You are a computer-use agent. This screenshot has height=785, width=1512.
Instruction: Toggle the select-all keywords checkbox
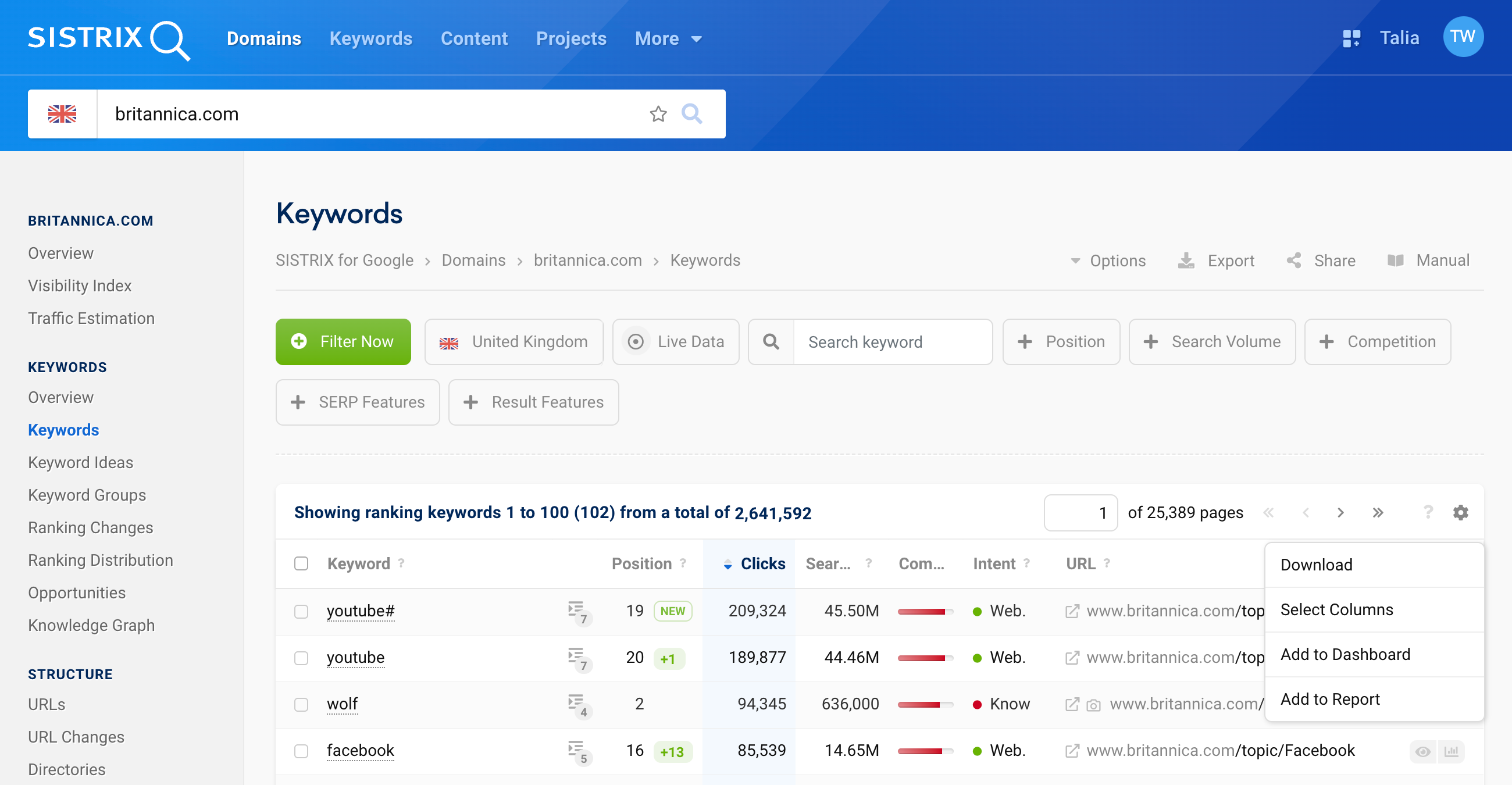pos(301,564)
